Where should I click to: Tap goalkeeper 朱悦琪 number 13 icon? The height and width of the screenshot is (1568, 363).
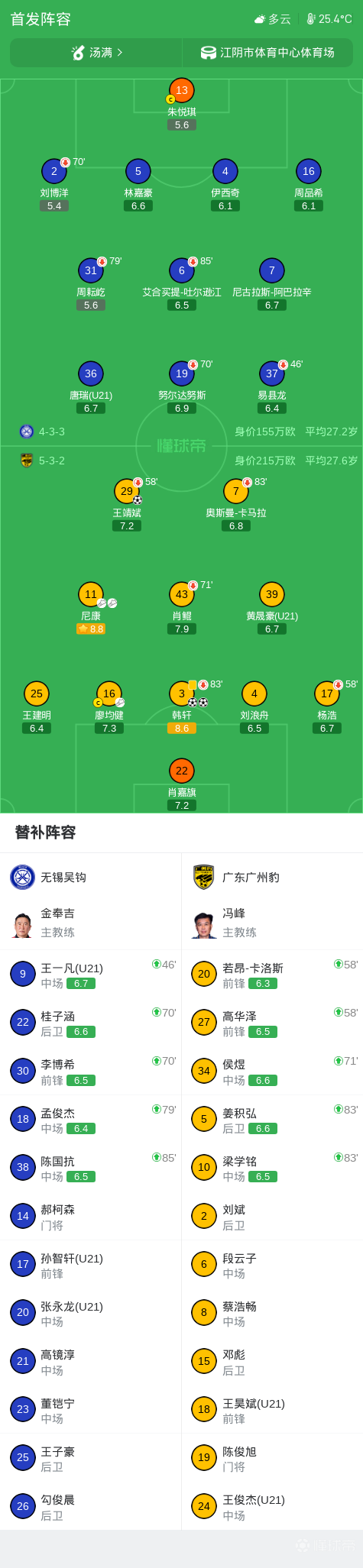182,90
